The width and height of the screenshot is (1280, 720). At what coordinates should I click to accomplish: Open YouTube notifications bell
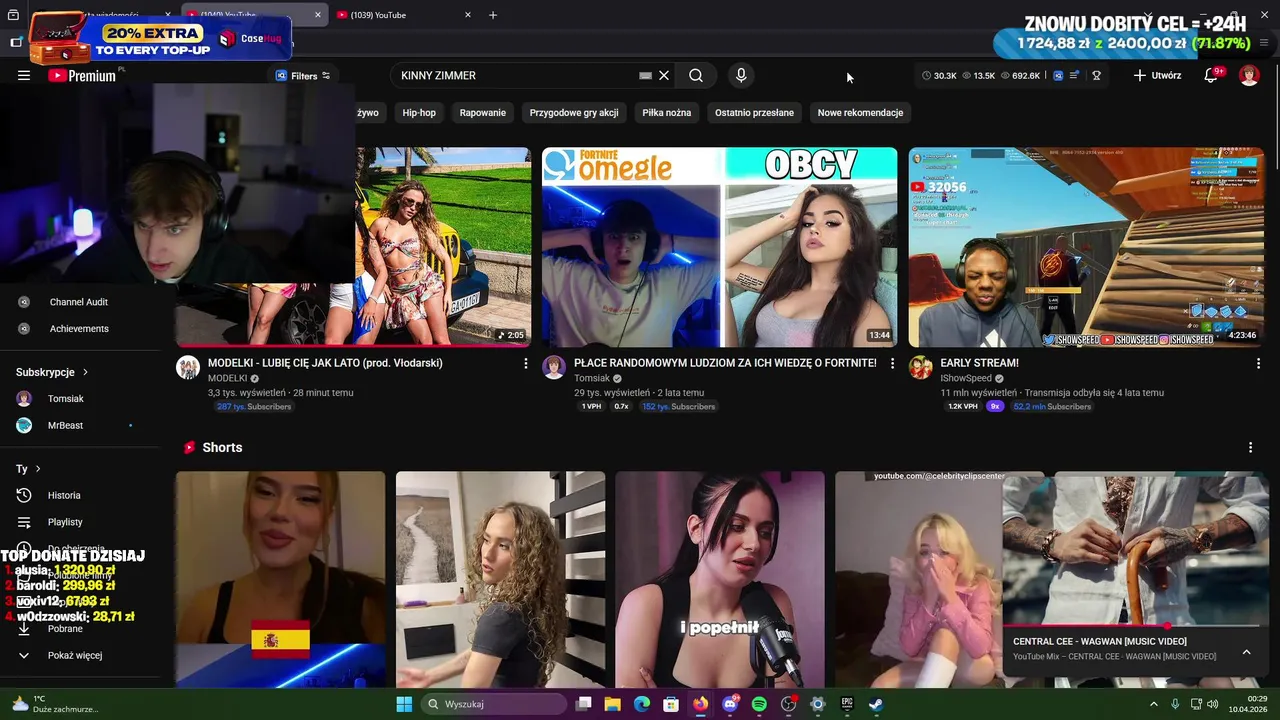click(1211, 75)
